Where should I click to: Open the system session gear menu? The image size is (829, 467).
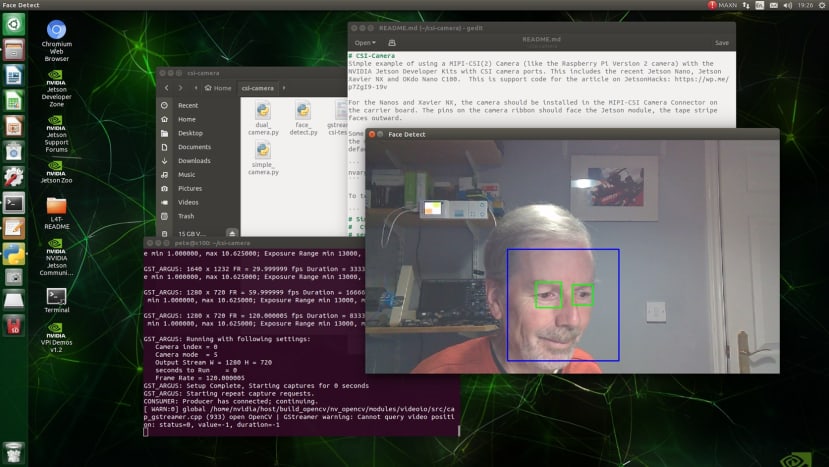pos(822,5)
